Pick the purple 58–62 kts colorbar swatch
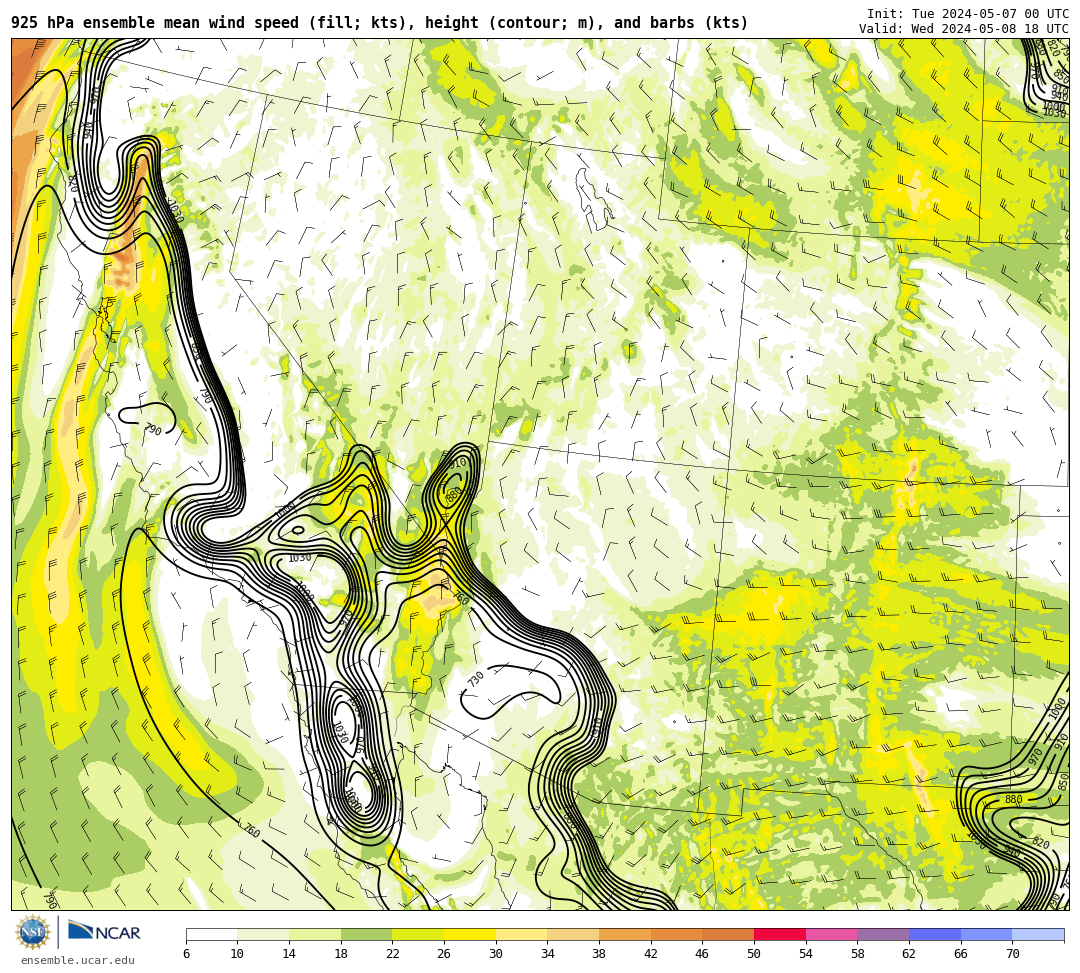The height and width of the screenshot is (973, 1080). click(883, 934)
